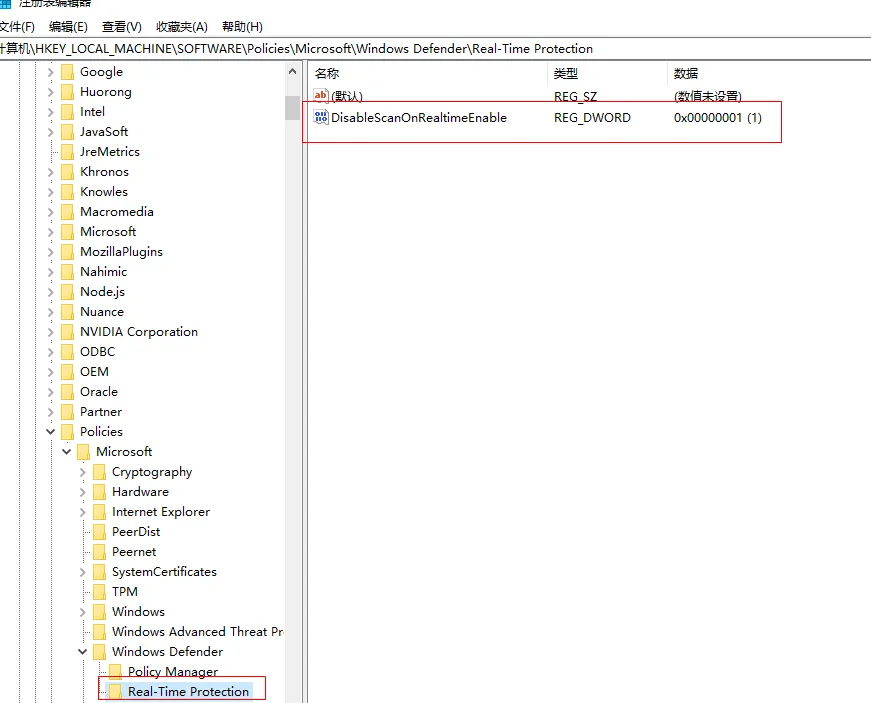This screenshot has height=703, width=871.
Task: Select the Windows Advanced Threat Protection key
Action: [x=197, y=632]
